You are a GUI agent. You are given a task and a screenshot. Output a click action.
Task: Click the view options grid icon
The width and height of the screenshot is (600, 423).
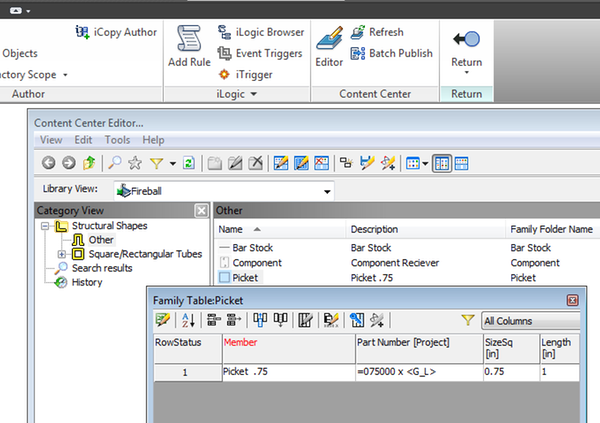click(x=413, y=163)
